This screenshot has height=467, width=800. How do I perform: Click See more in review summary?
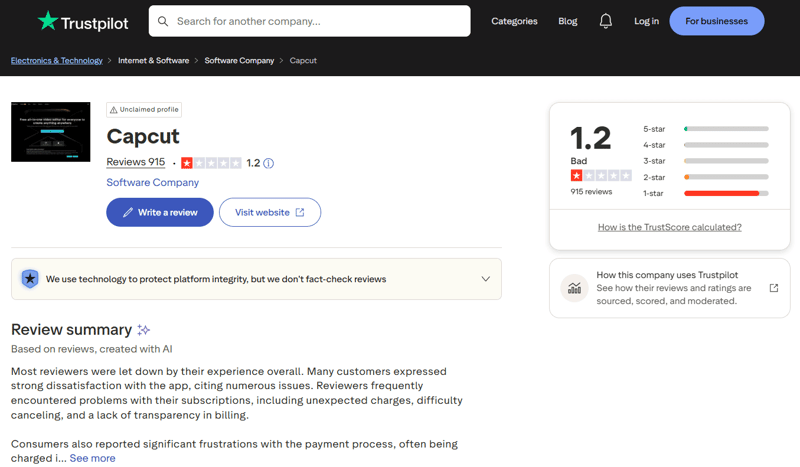point(92,458)
